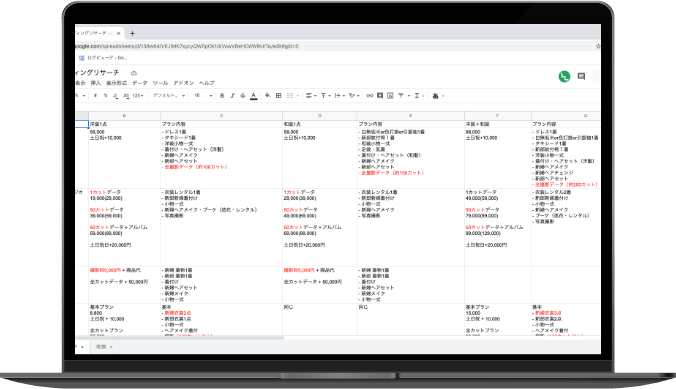Open the cell borders tool
This screenshot has height=389, width=676.
coord(279,95)
